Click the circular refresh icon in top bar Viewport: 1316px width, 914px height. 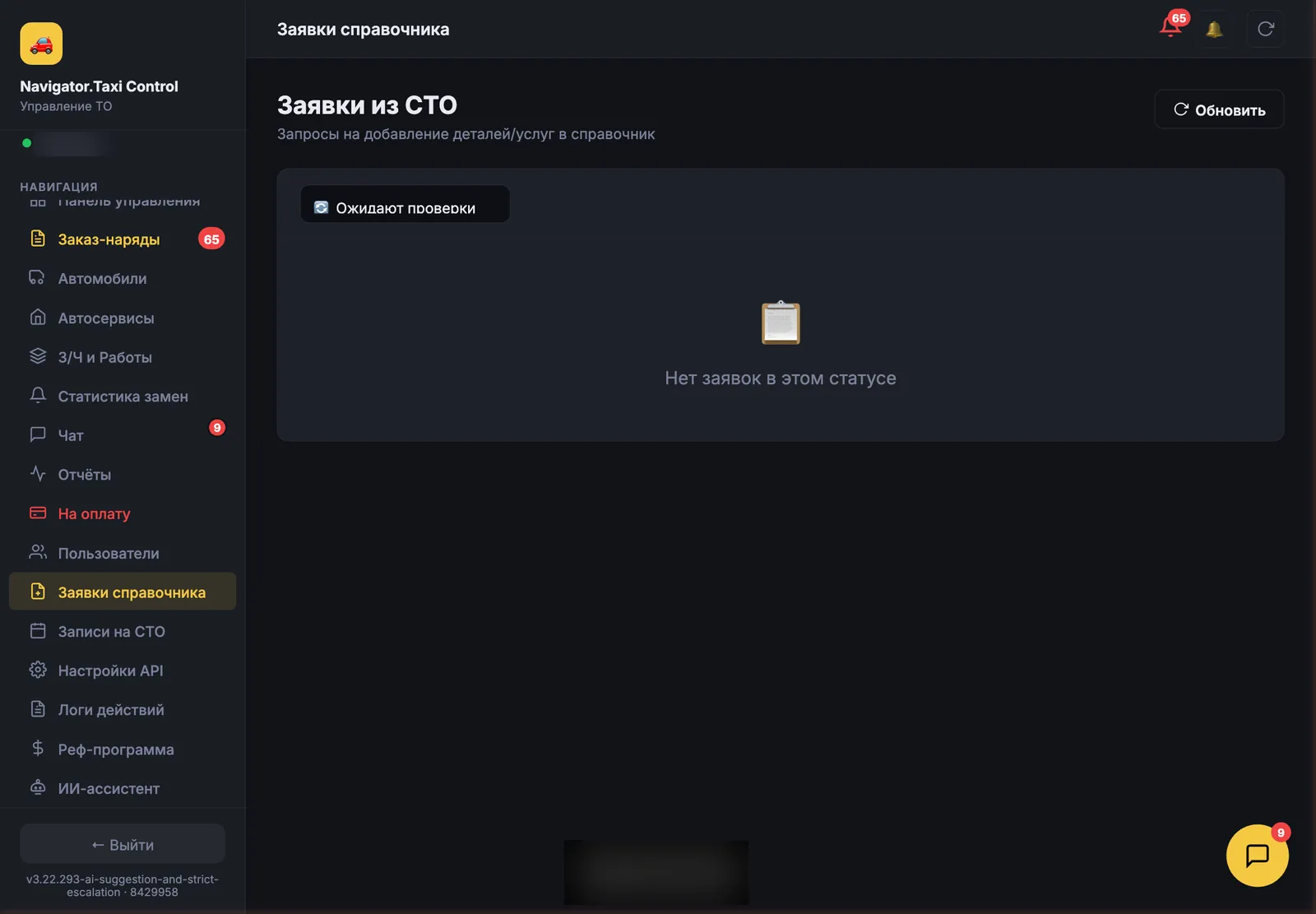tap(1266, 29)
